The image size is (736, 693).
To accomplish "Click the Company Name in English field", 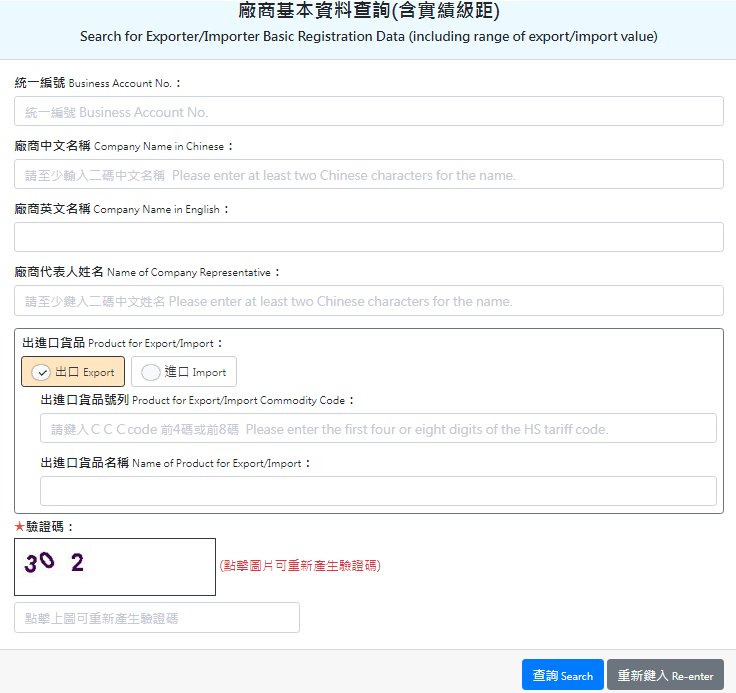I will click(368, 237).
